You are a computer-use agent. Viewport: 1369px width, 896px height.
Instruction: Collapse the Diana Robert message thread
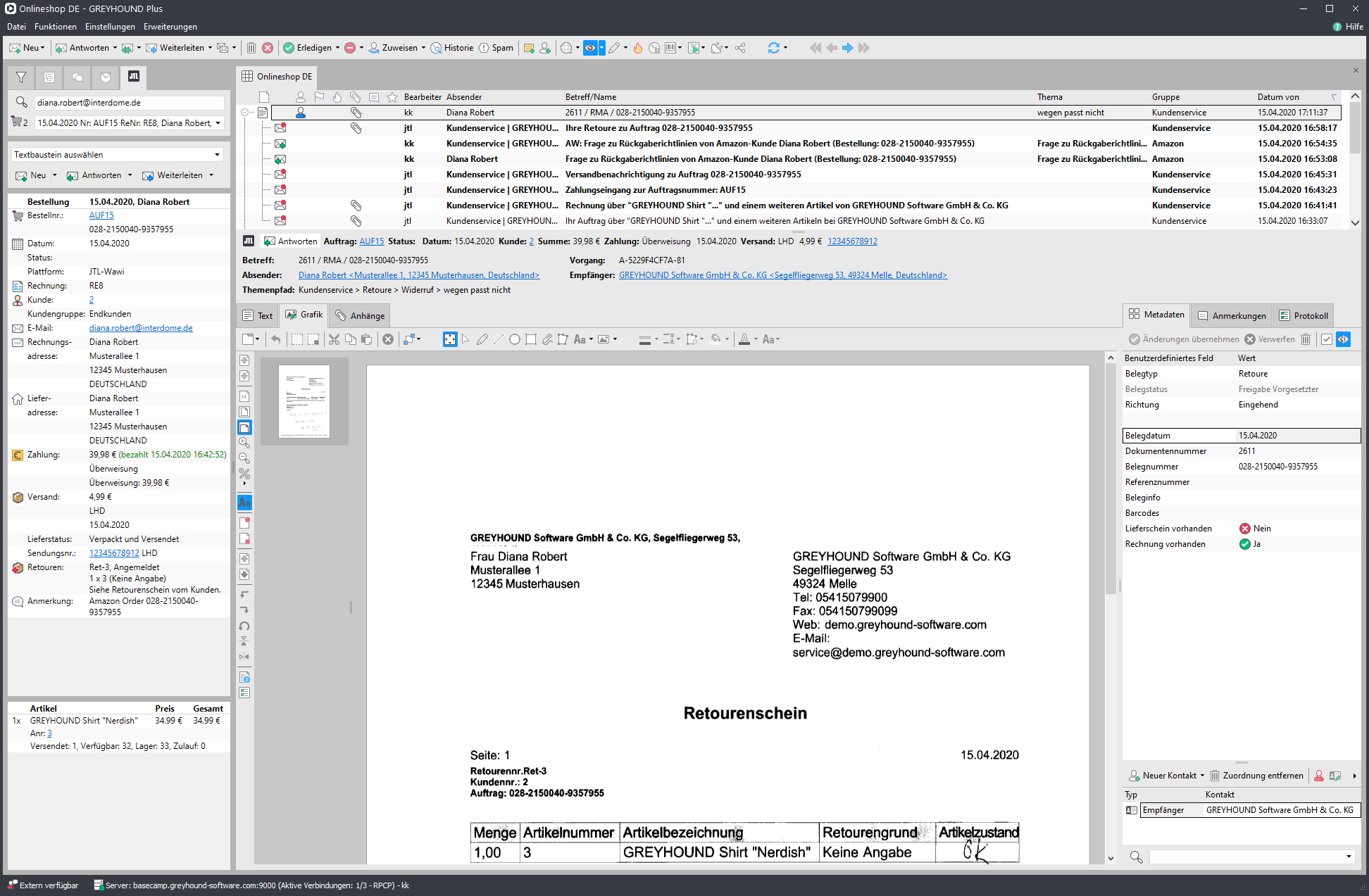click(244, 113)
